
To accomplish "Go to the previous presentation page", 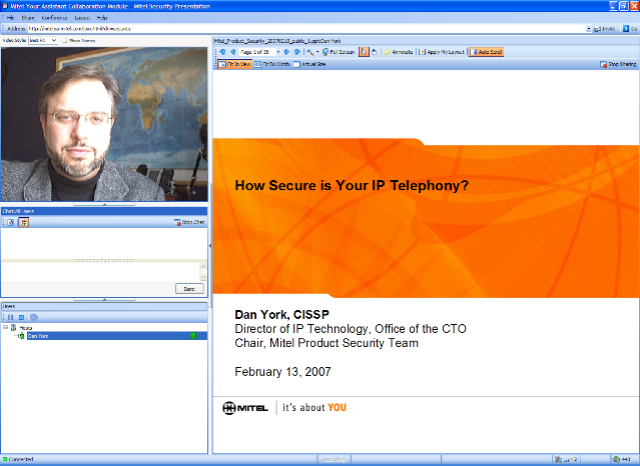I will point(233,51).
